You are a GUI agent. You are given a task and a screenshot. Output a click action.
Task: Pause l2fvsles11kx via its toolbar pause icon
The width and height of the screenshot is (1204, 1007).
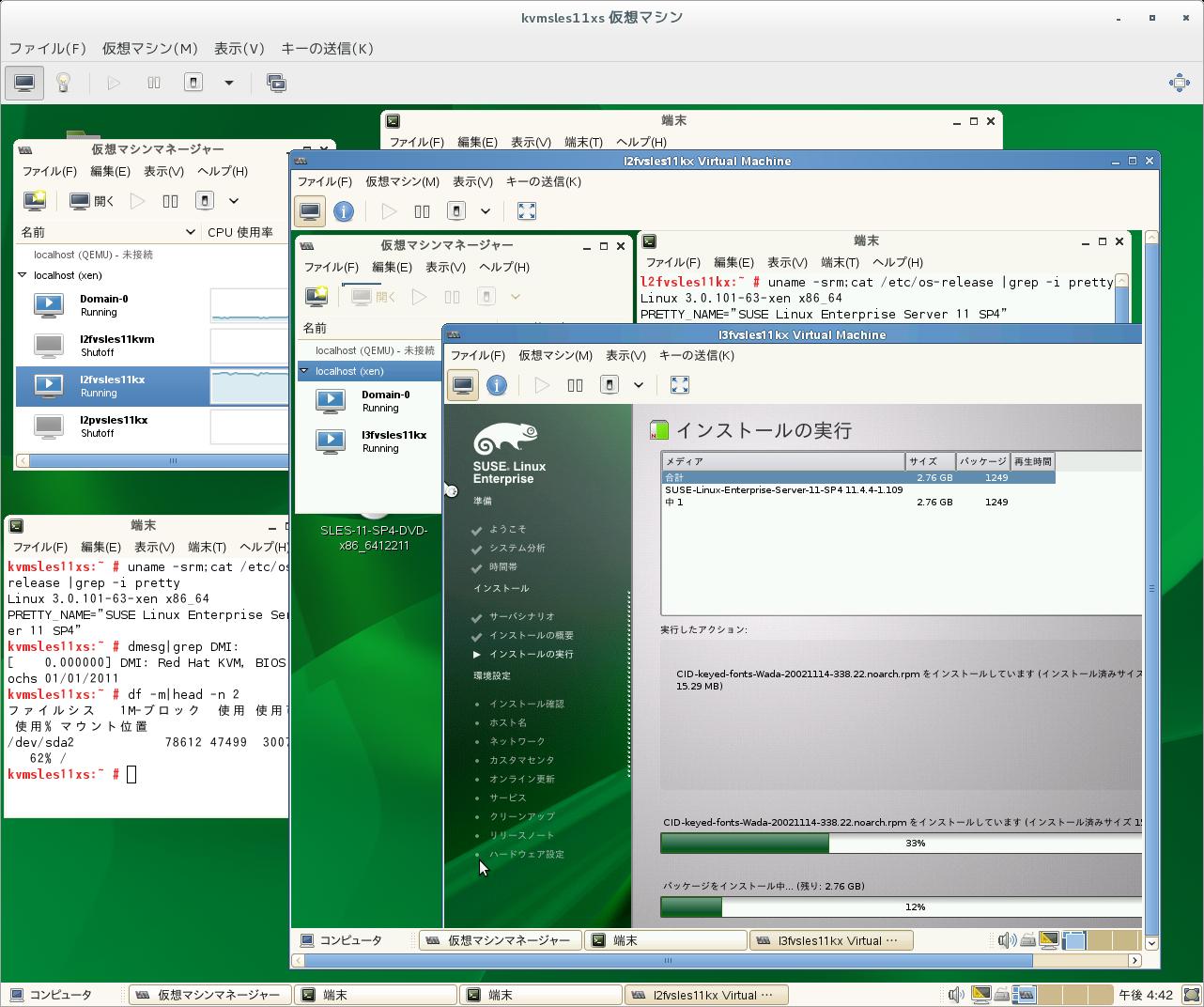423,211
